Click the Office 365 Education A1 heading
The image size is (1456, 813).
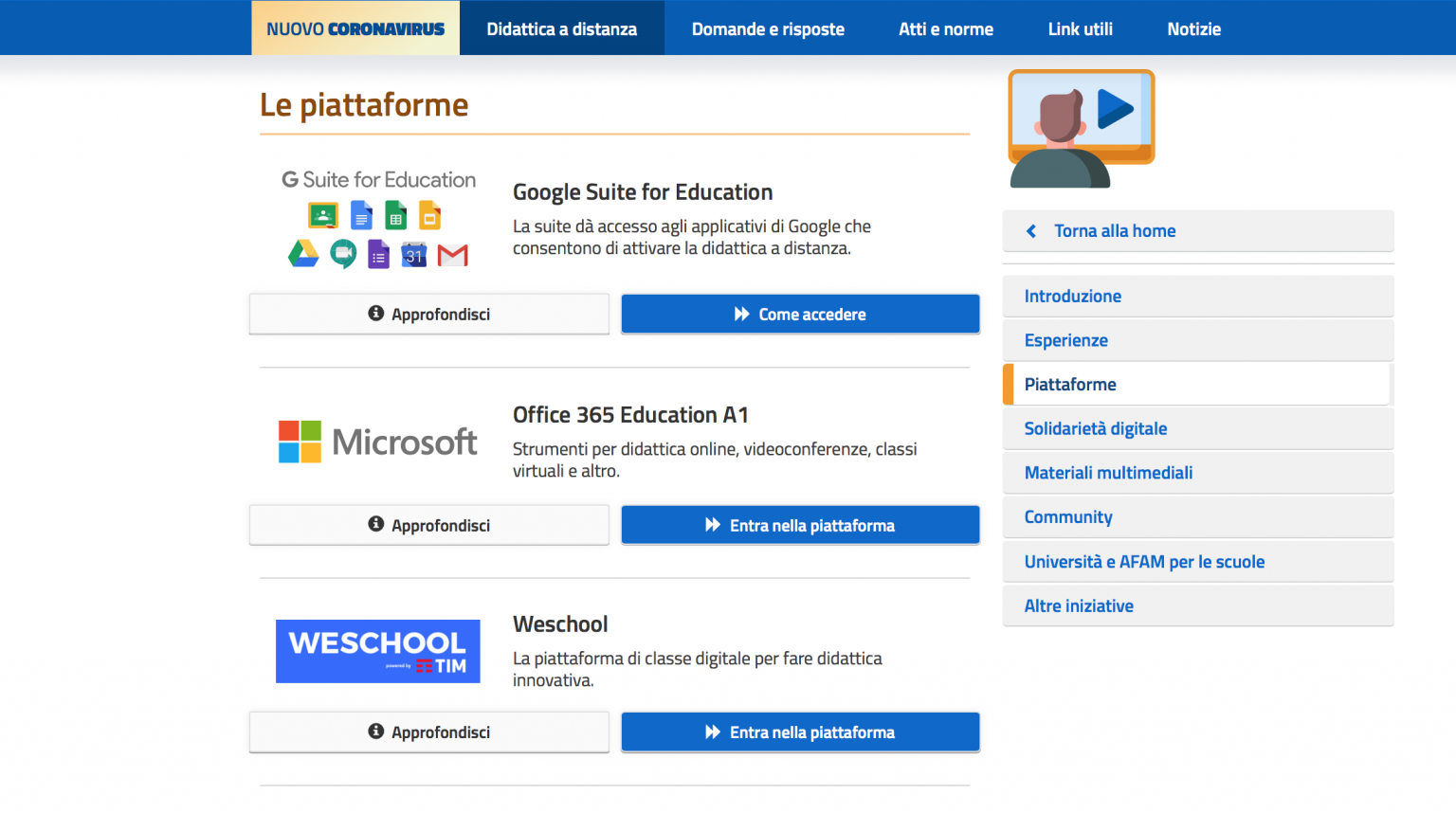[x=630, y=415]
